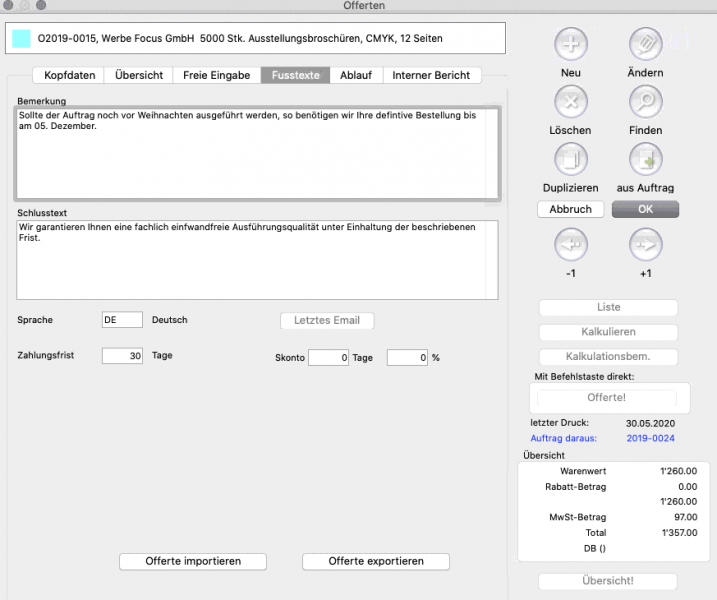Open linked order 2019-0024

click(x=651, y=438)
